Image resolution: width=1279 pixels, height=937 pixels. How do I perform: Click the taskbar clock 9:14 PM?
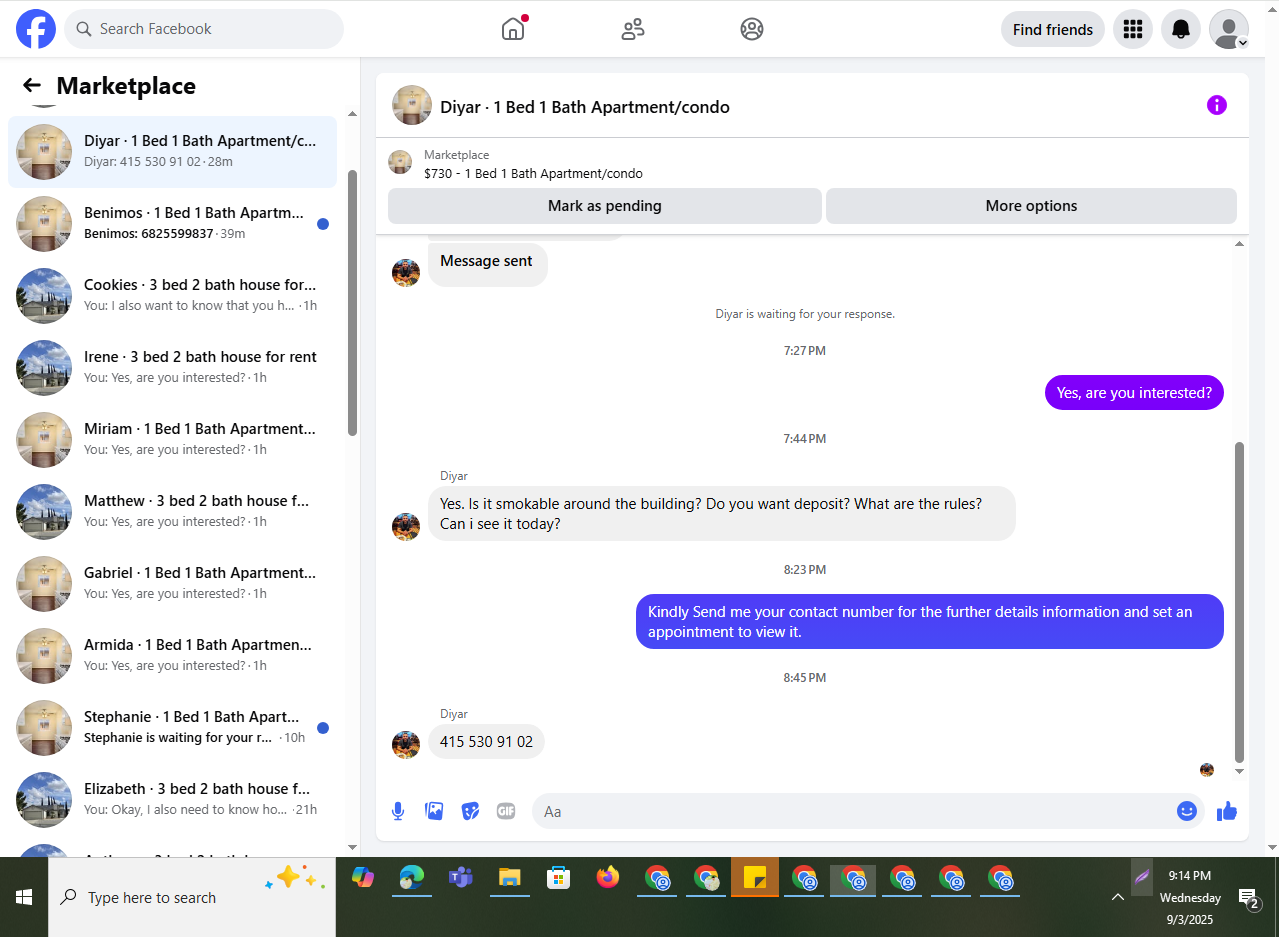point(1190,876)
